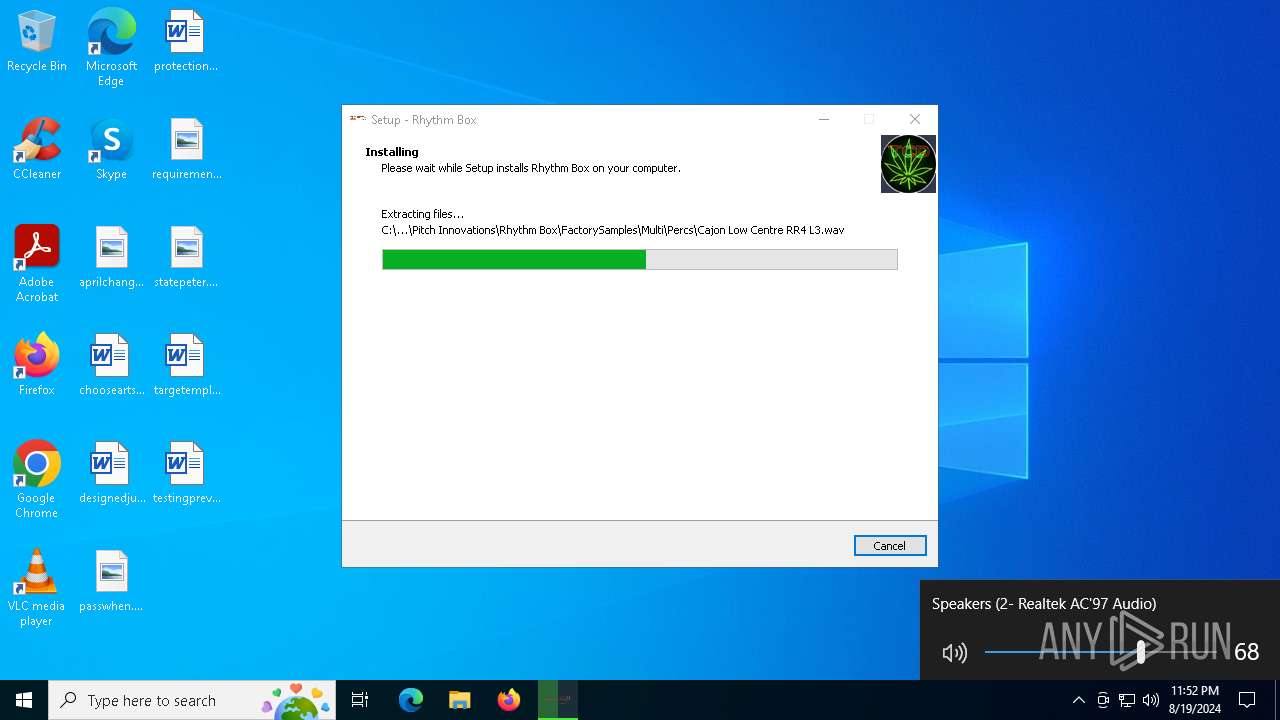Select the passwhen... image file icon

tap(111, 582)
